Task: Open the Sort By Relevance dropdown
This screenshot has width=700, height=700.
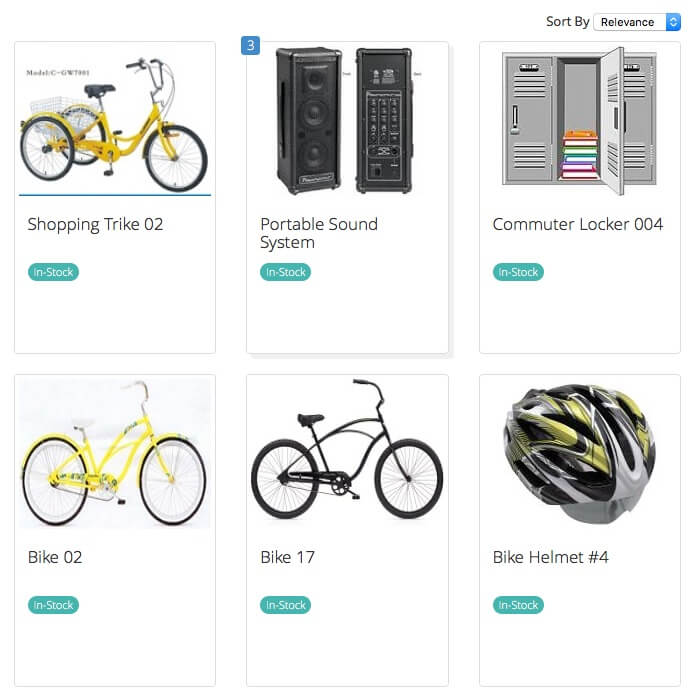Action: (x=636, y=22)
